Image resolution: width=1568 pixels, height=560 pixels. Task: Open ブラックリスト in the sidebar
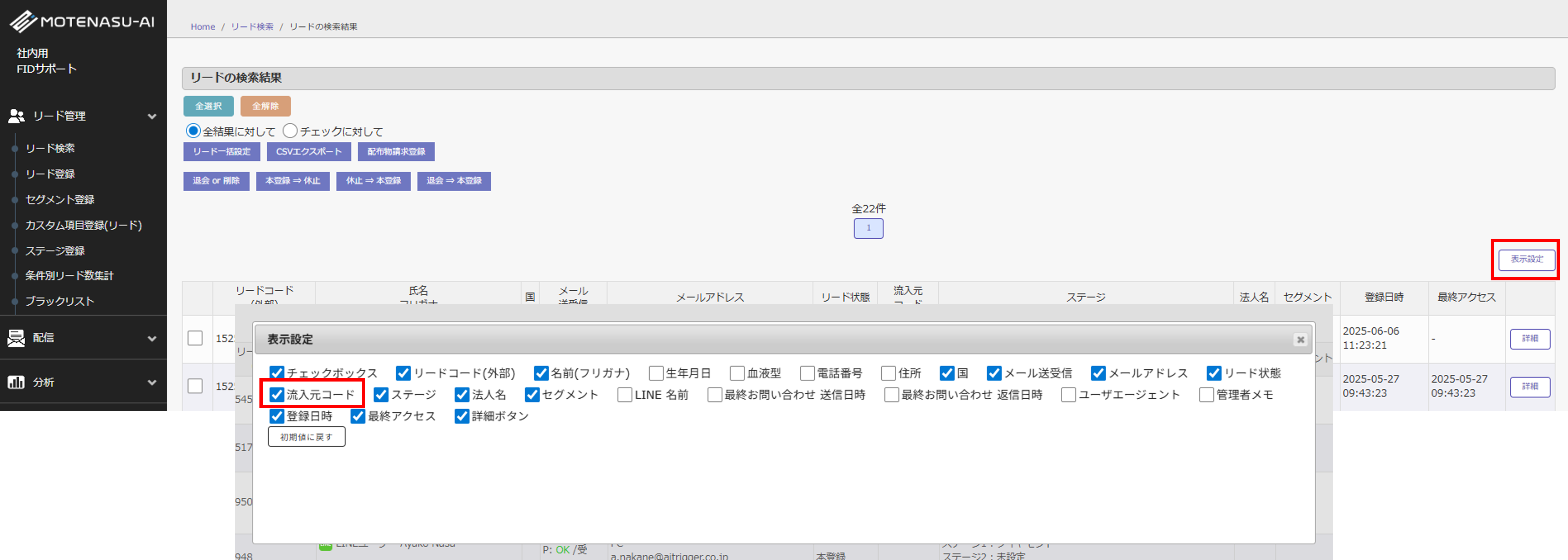pos(60,301)
